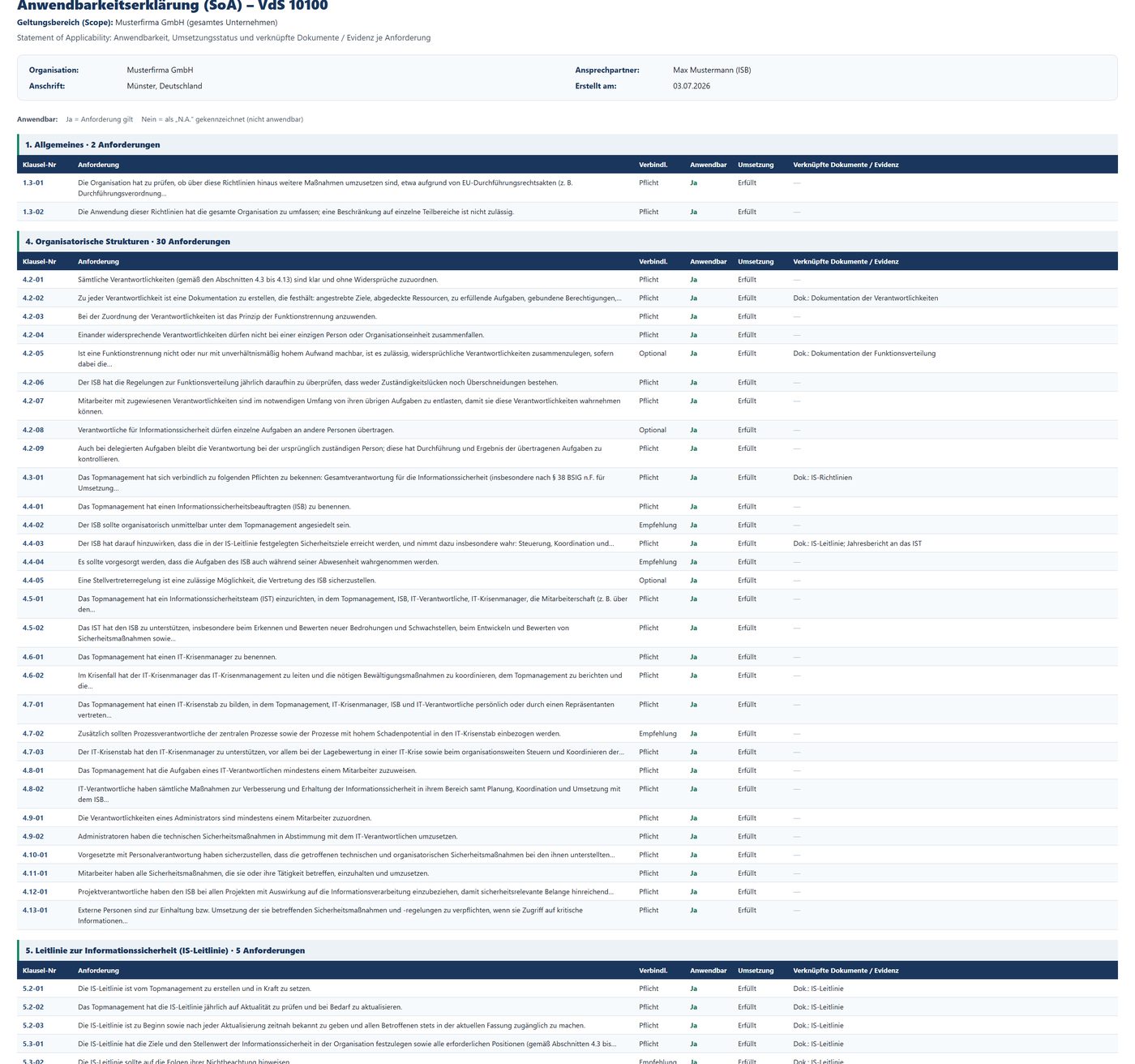Click "Ja" in row 4.6-01

693,658
